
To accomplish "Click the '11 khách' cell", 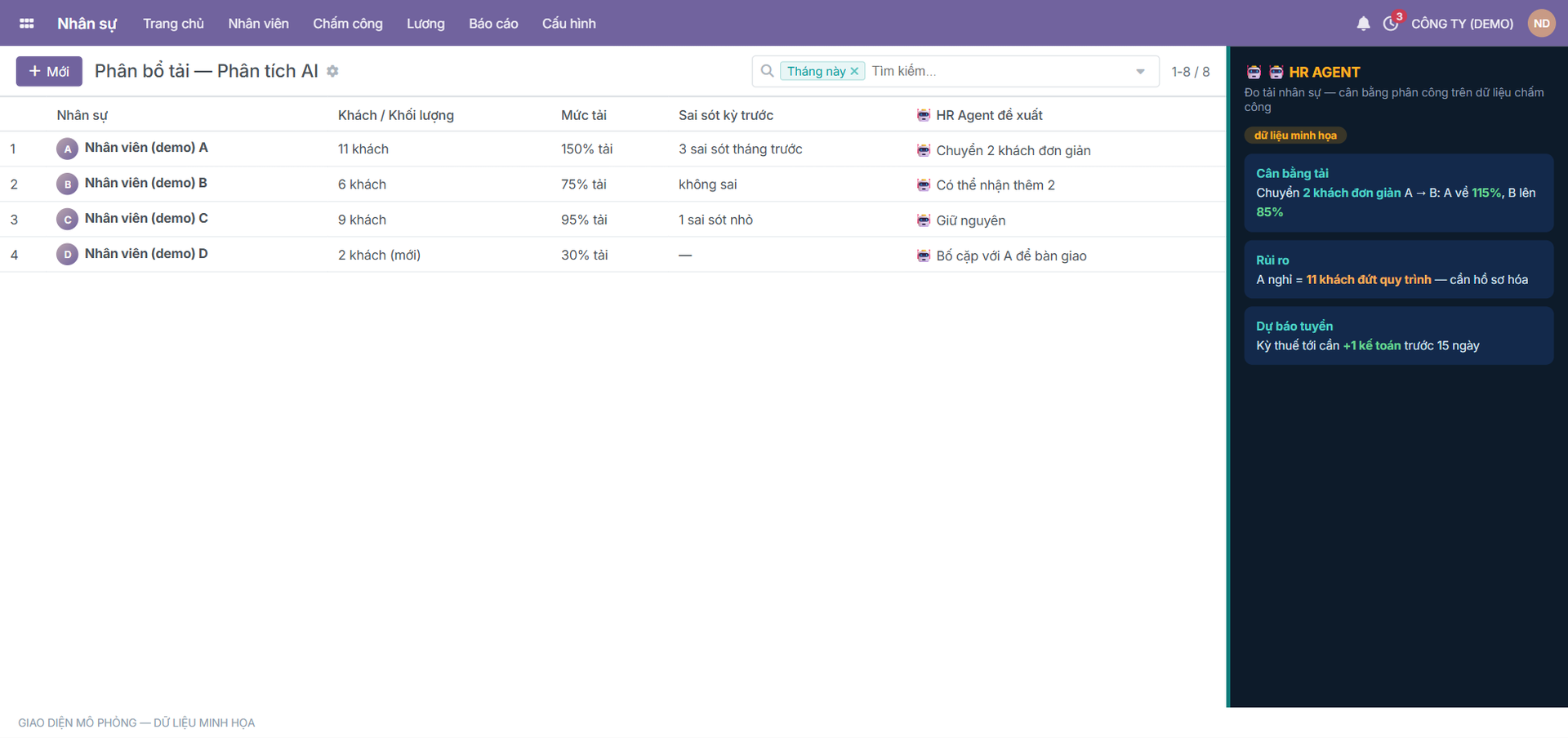I will (363, 149).
